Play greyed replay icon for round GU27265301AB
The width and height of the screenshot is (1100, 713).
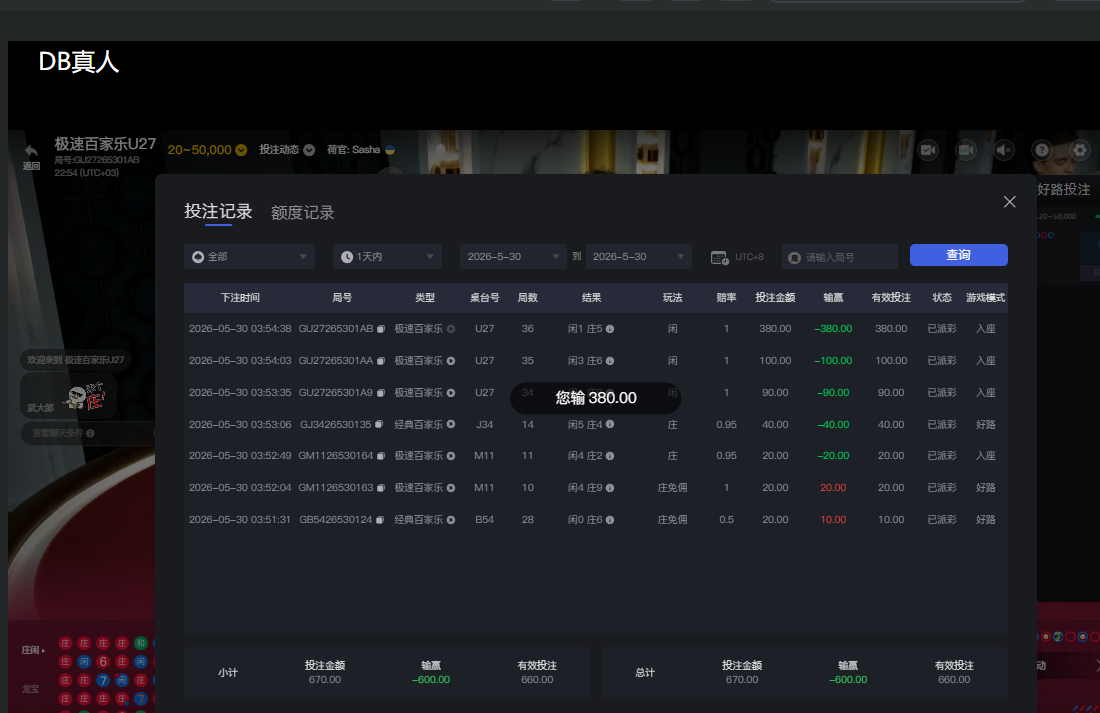[451, 329]
